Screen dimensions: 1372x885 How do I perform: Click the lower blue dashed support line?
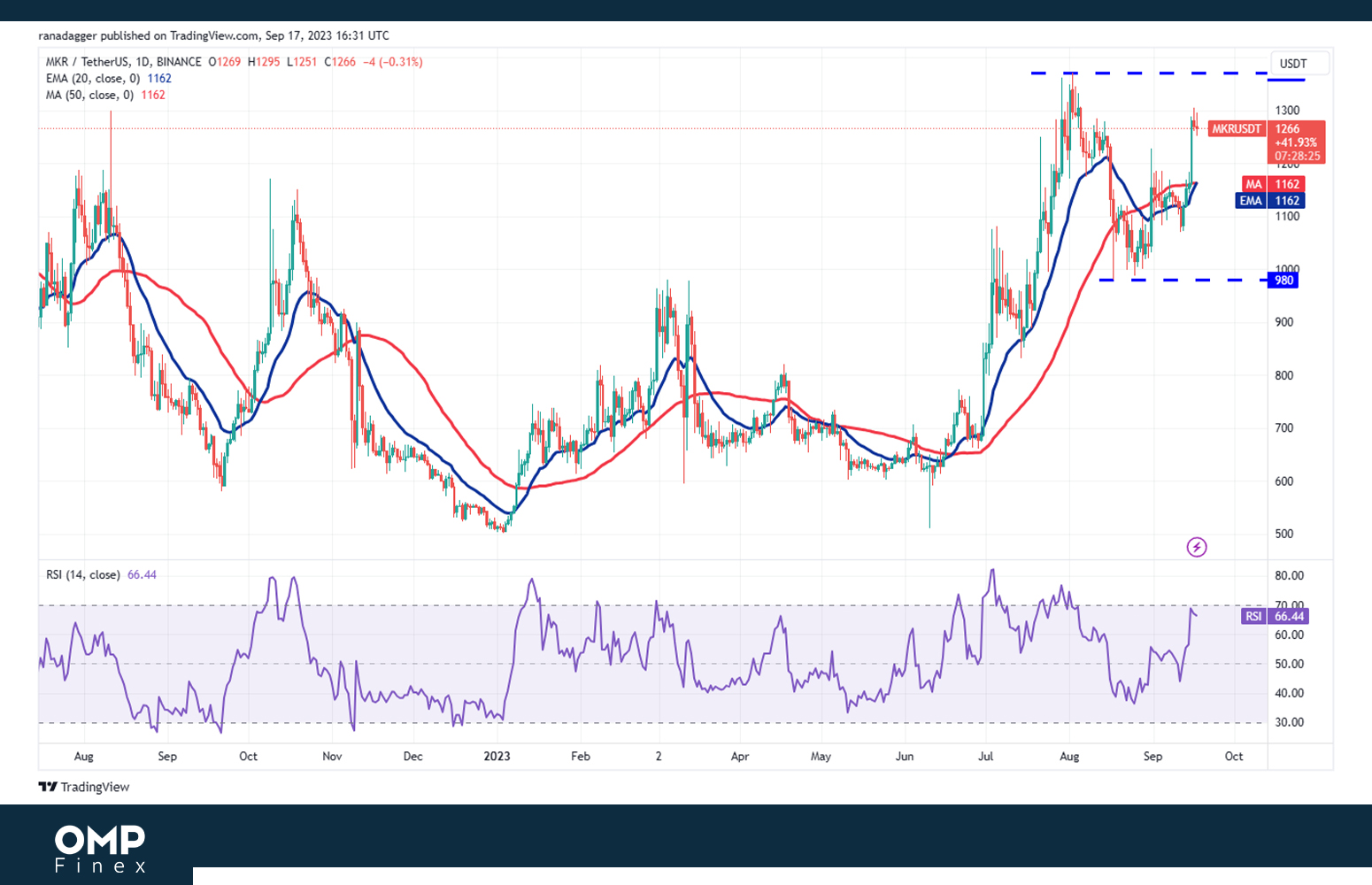click(1183, 280)
